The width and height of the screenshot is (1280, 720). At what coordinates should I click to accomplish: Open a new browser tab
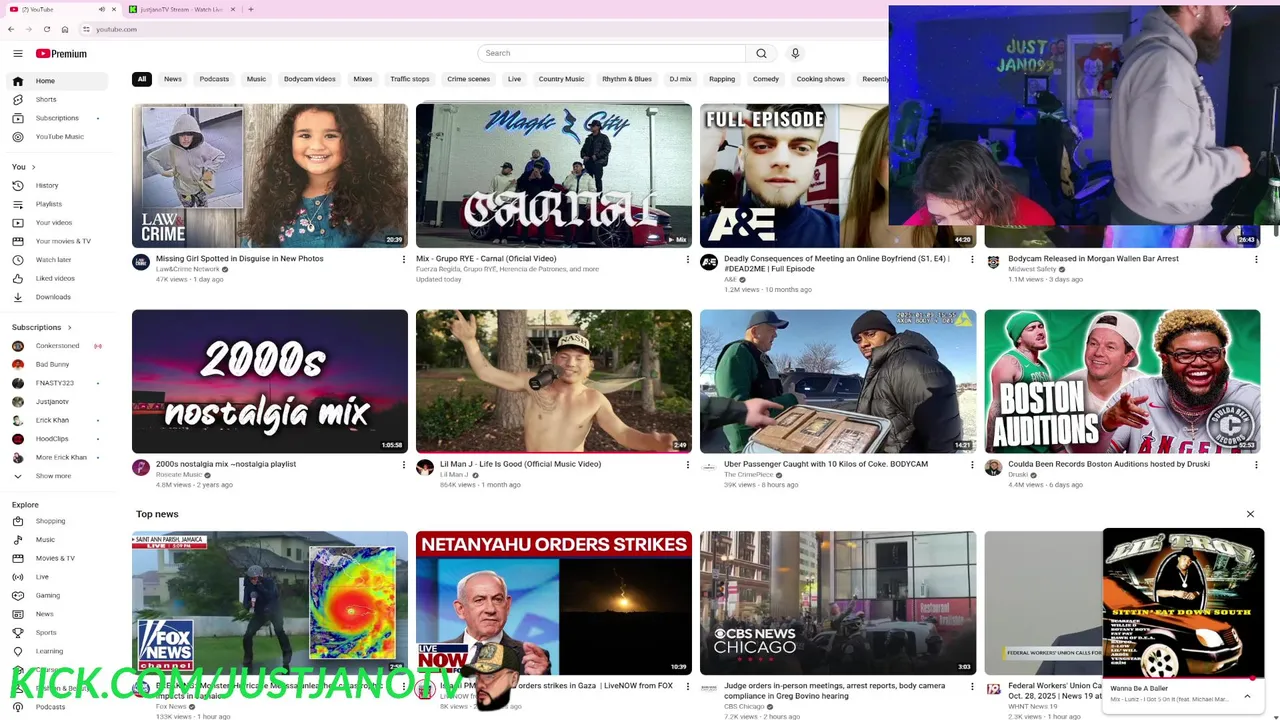[250, 9]
